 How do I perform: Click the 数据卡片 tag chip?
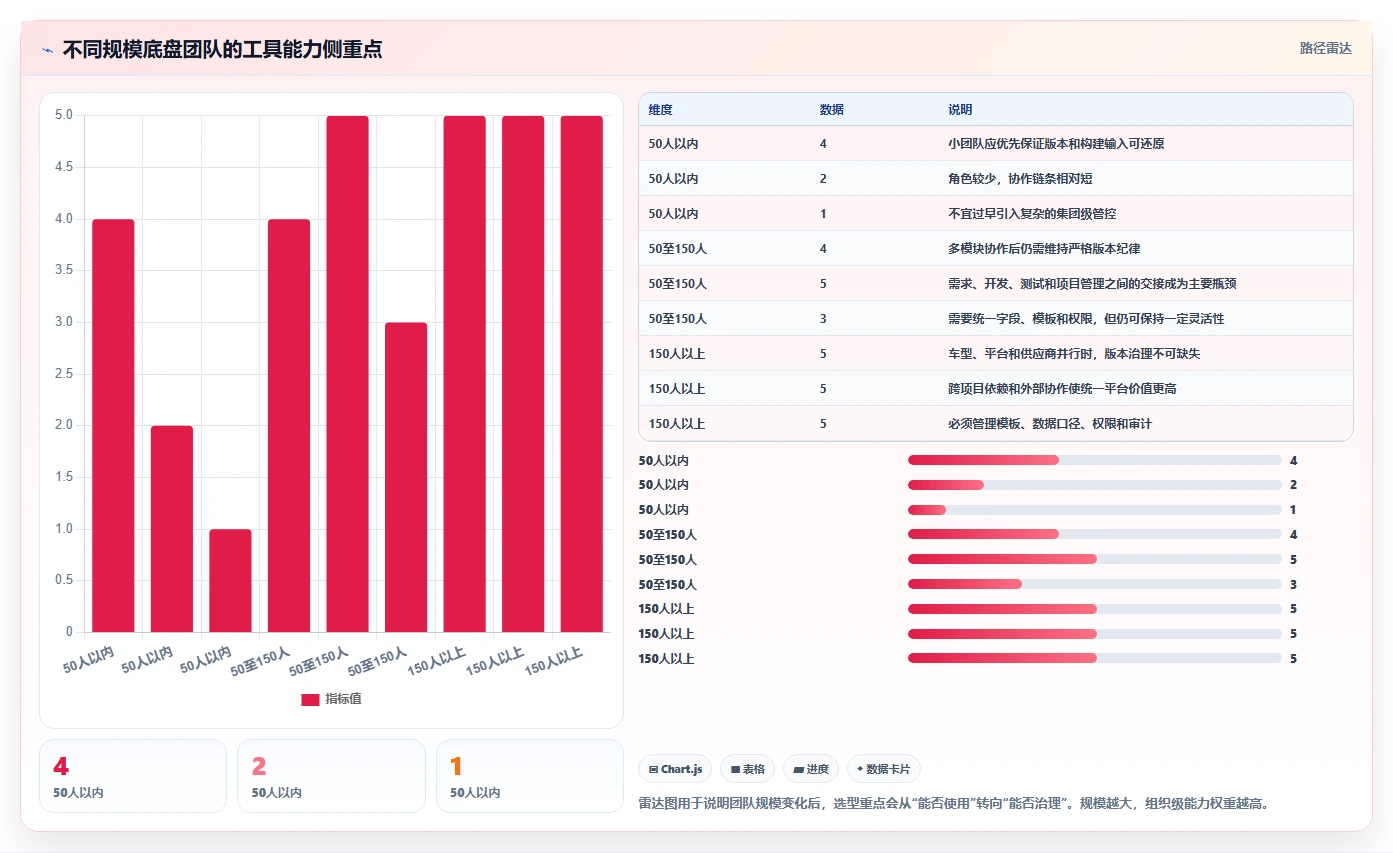884,769
